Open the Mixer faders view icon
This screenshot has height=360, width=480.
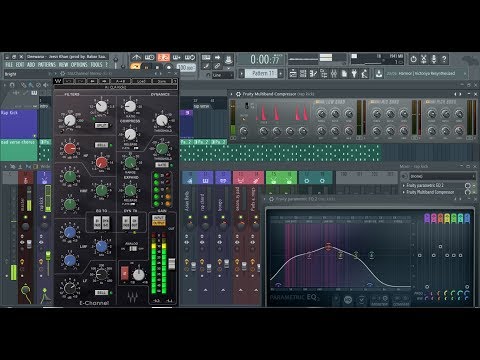pyautogui.click(x=334, y=73)
